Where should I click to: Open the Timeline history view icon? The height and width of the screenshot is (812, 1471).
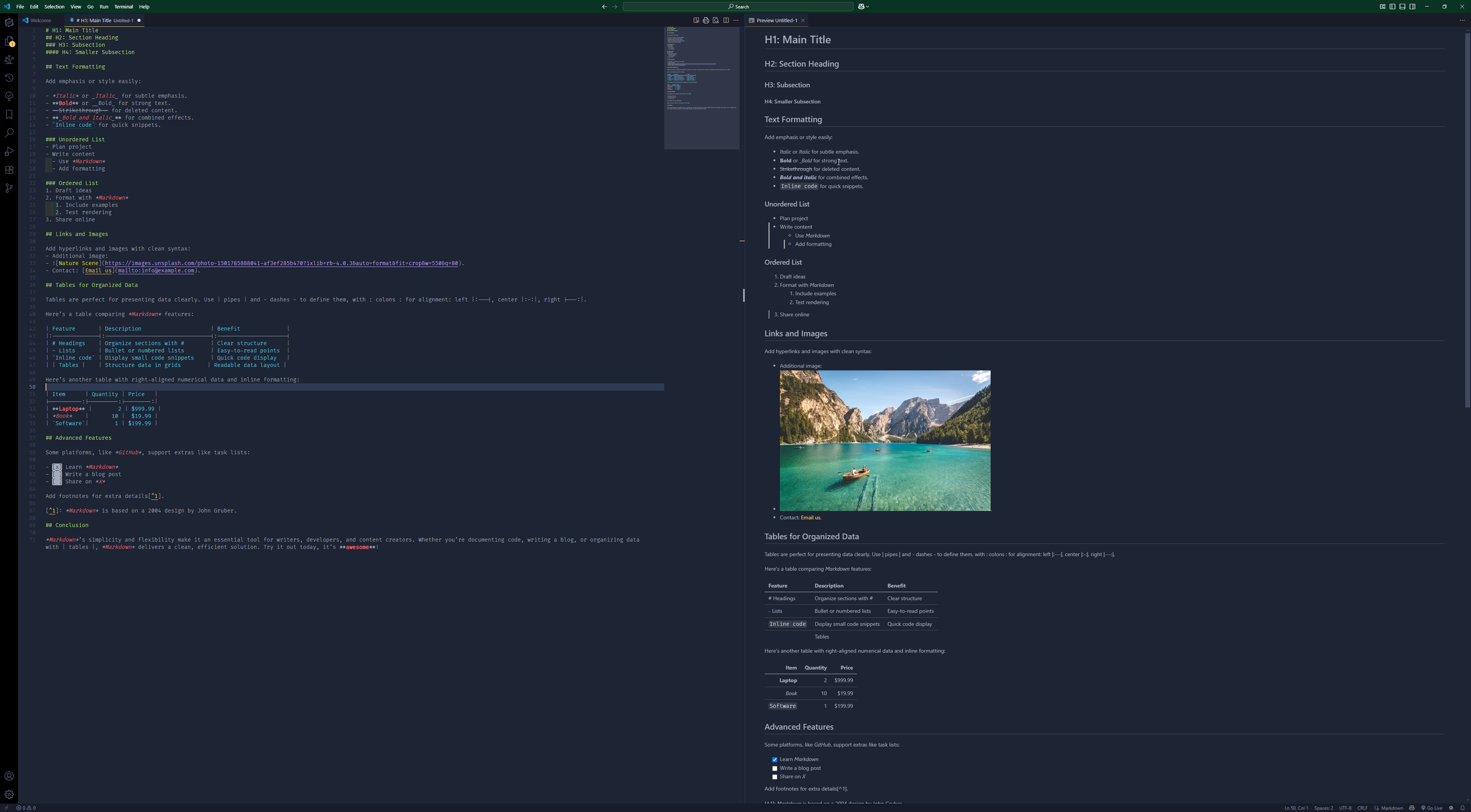9,78
